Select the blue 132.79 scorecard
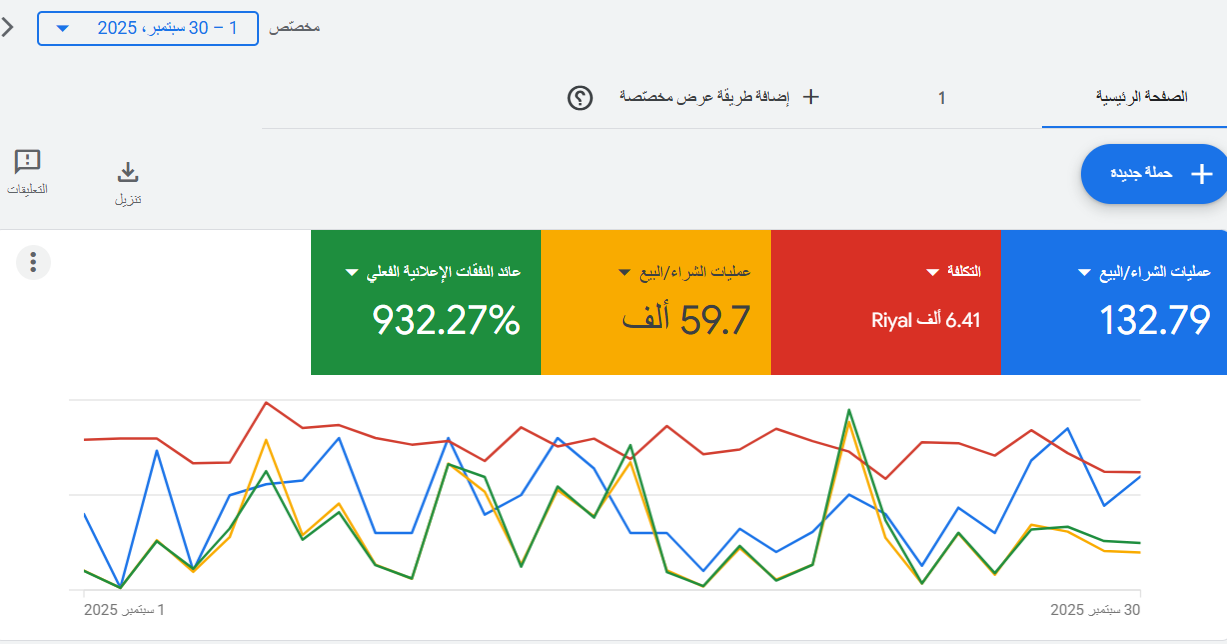1227x644 pixels. pos(1114,302)
